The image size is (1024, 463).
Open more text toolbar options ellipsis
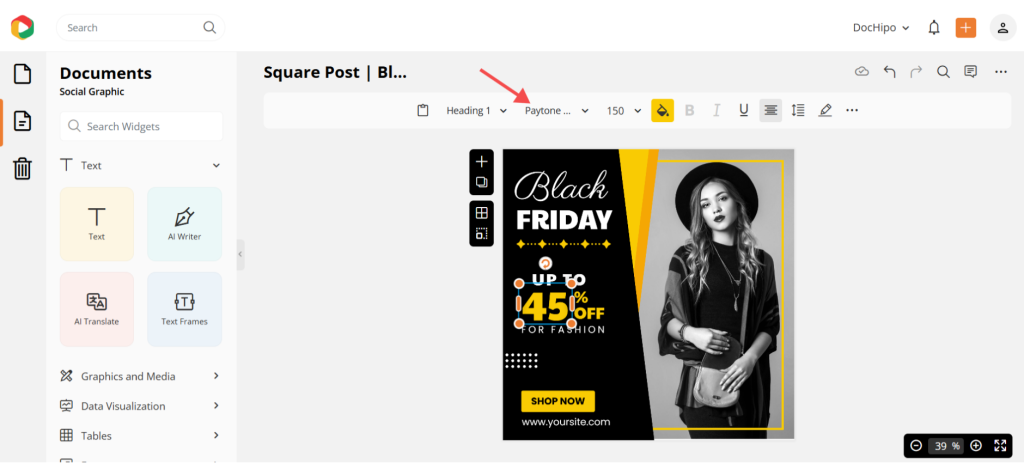(x=852, y=110)
